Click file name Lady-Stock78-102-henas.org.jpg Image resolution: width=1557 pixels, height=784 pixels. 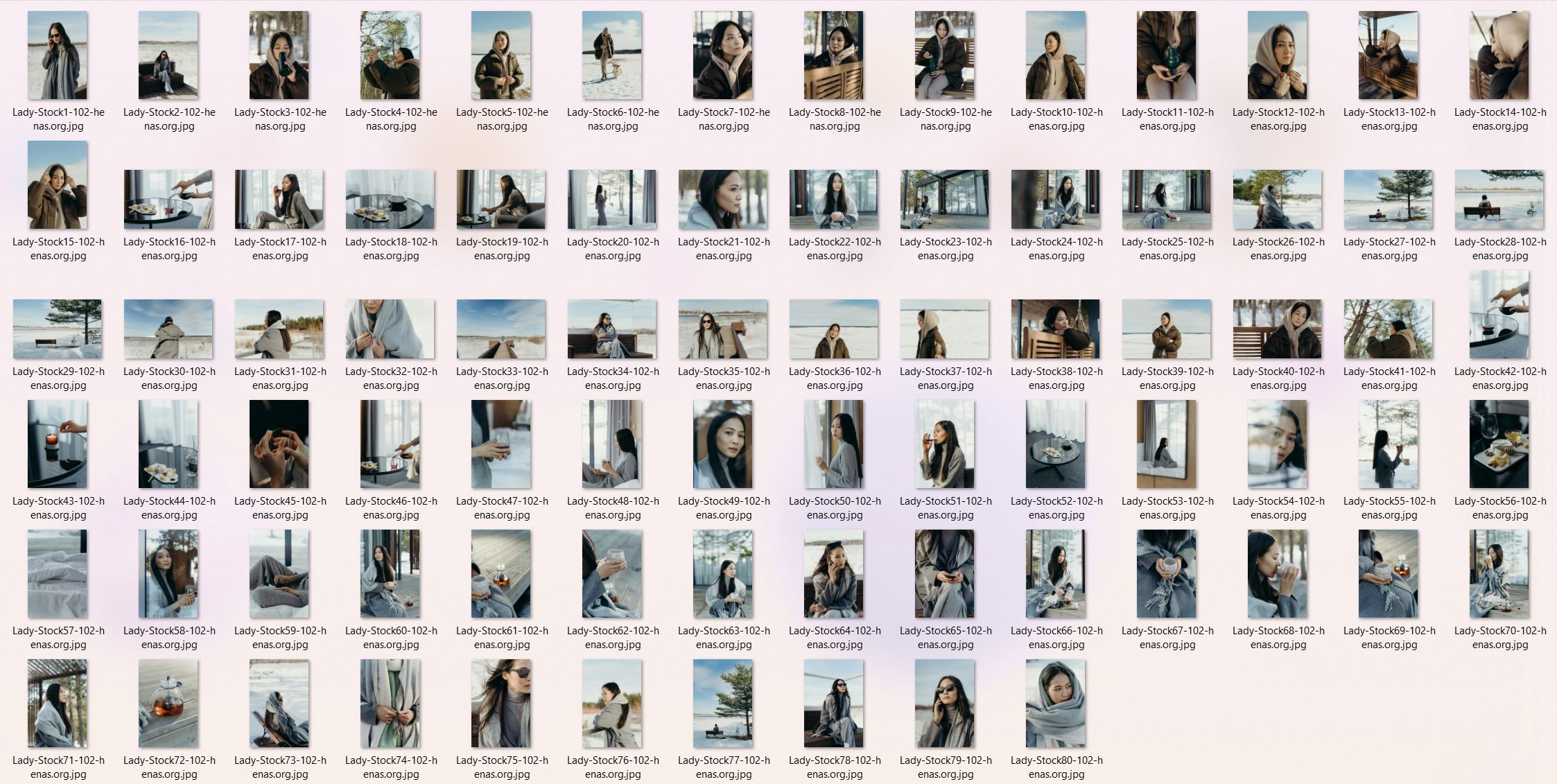[x=835, y=767]
